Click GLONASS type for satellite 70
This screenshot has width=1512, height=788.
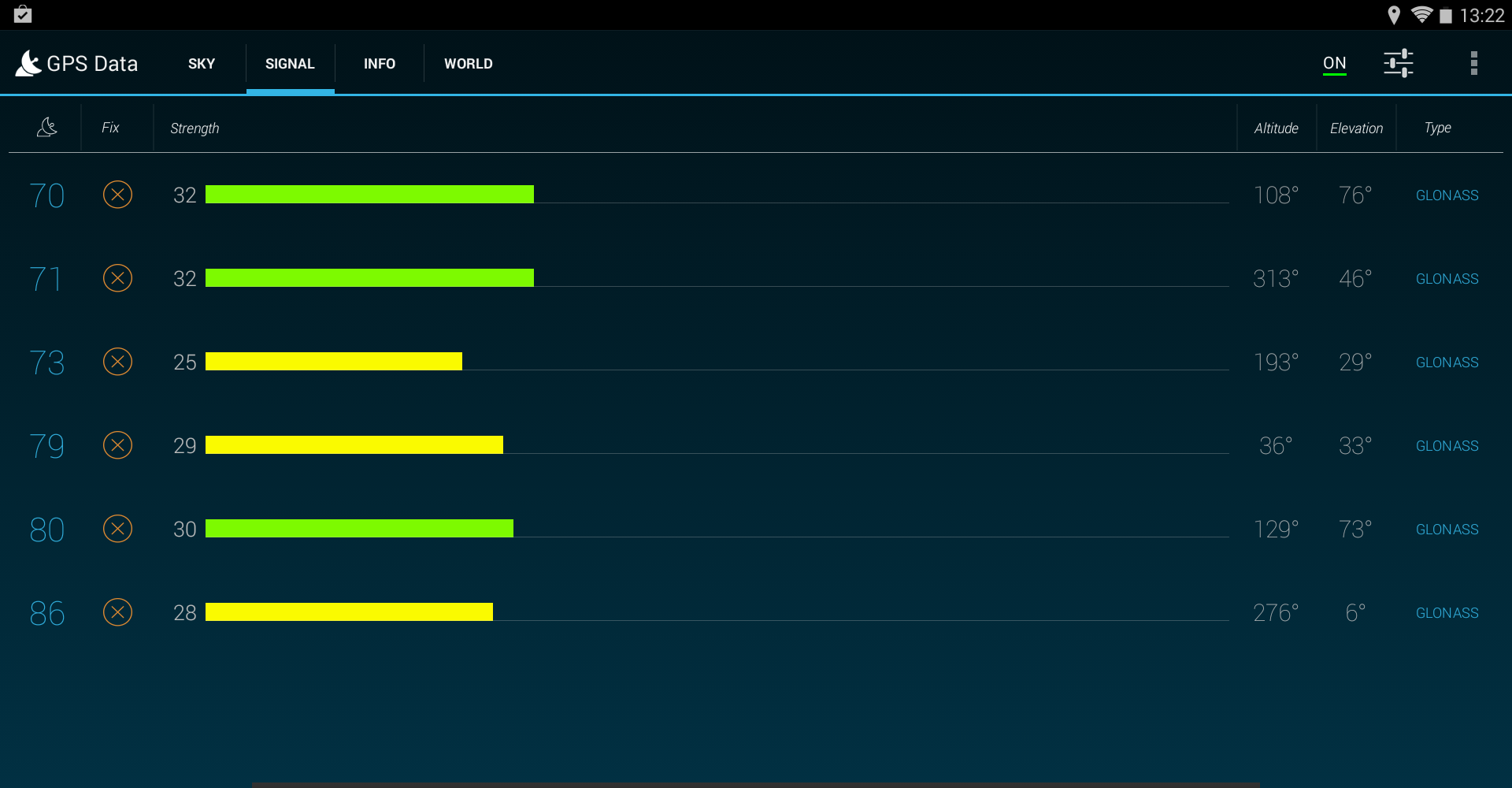pos(1447,195)
